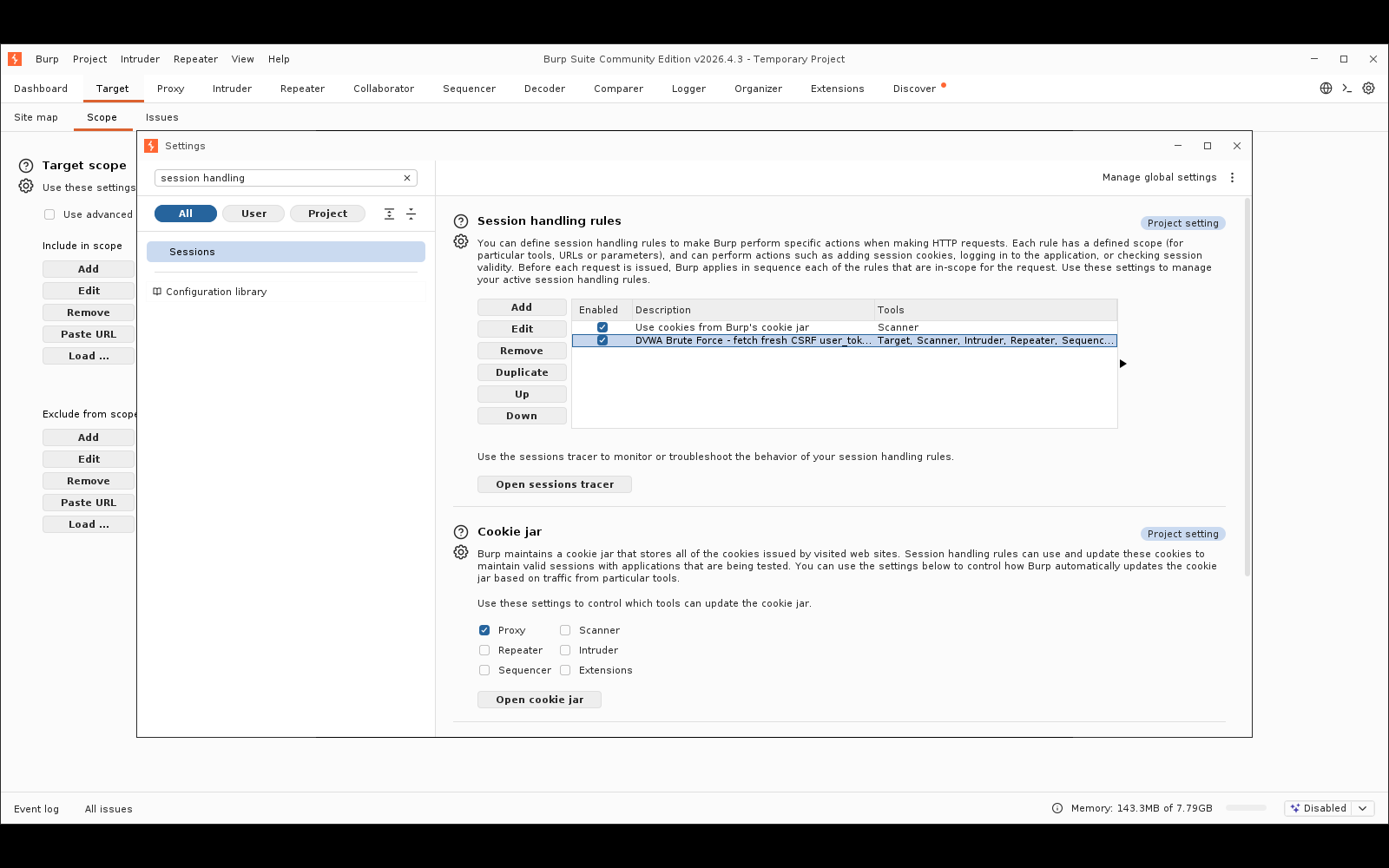
Task: Open the Intruder menu
Action: click(x=140, y=59)
